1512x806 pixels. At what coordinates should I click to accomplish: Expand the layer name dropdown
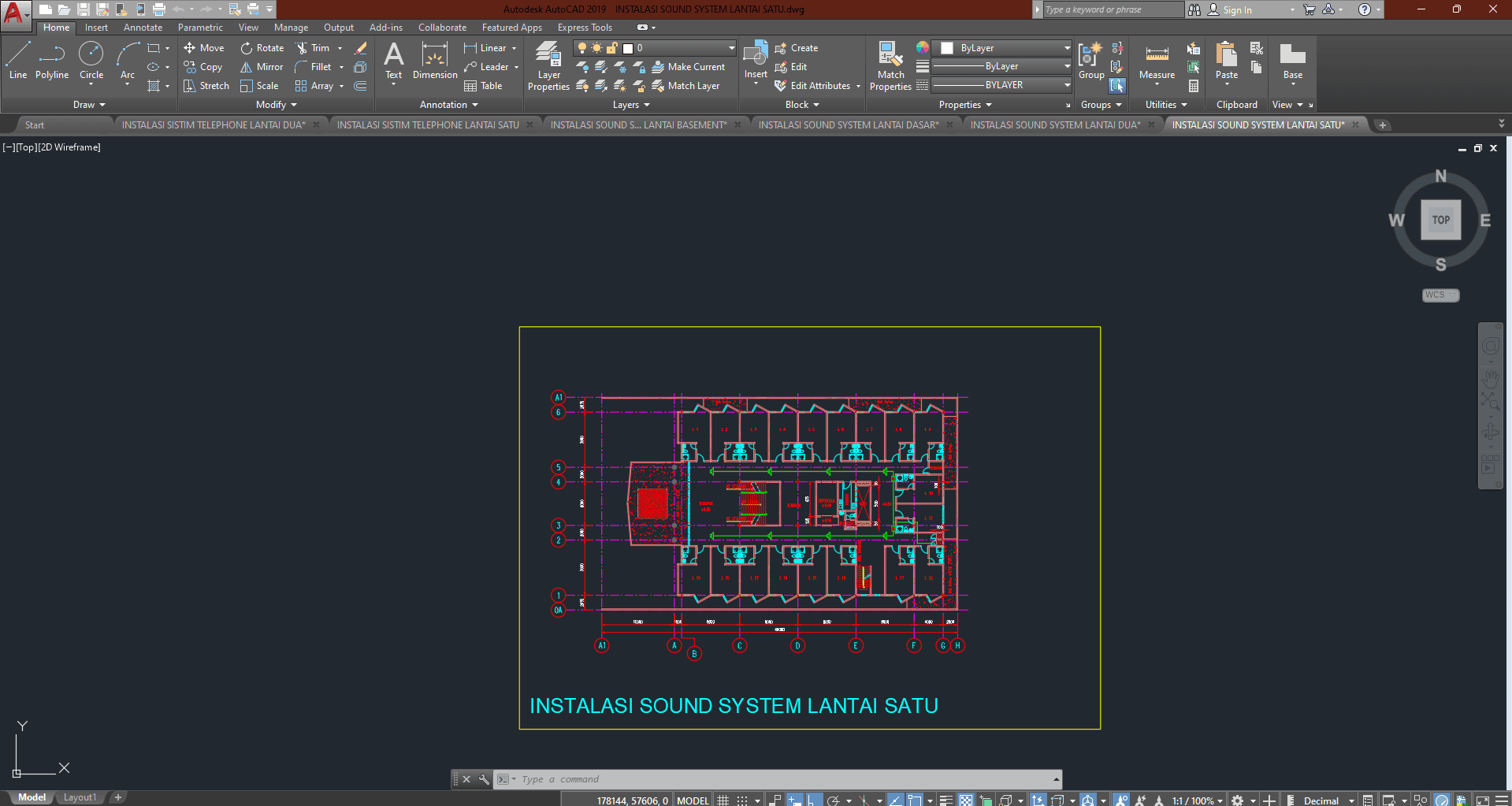point(731,48)
